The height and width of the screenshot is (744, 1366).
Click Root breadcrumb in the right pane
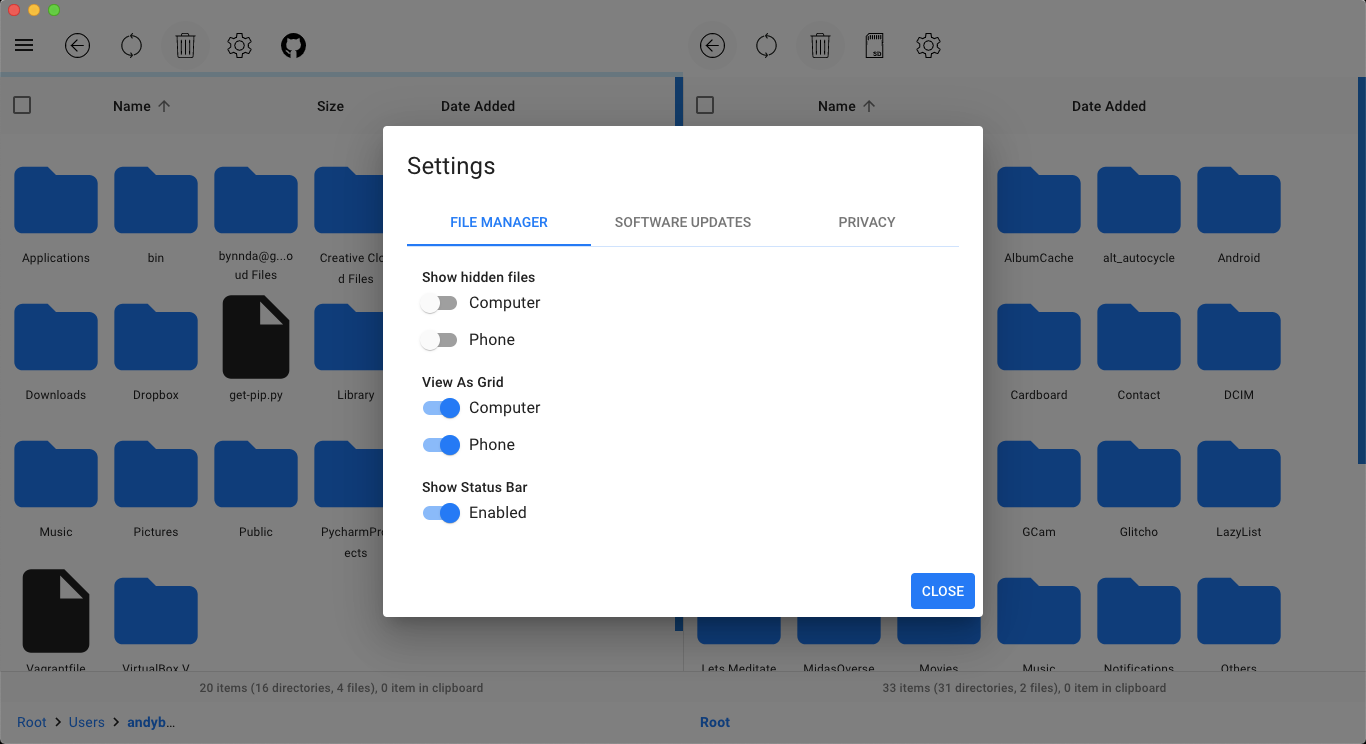[x=715, y=722]
